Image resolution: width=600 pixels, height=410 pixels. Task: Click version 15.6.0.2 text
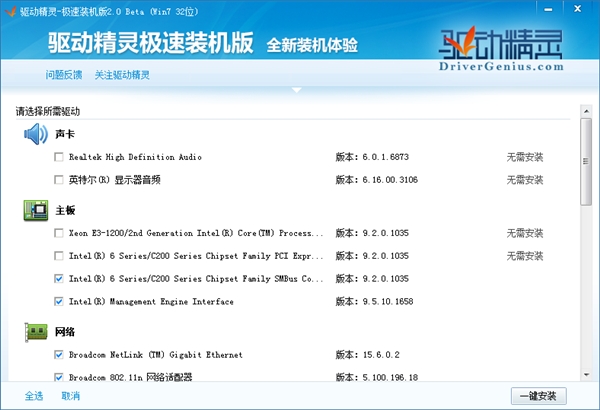coord(381,355)
